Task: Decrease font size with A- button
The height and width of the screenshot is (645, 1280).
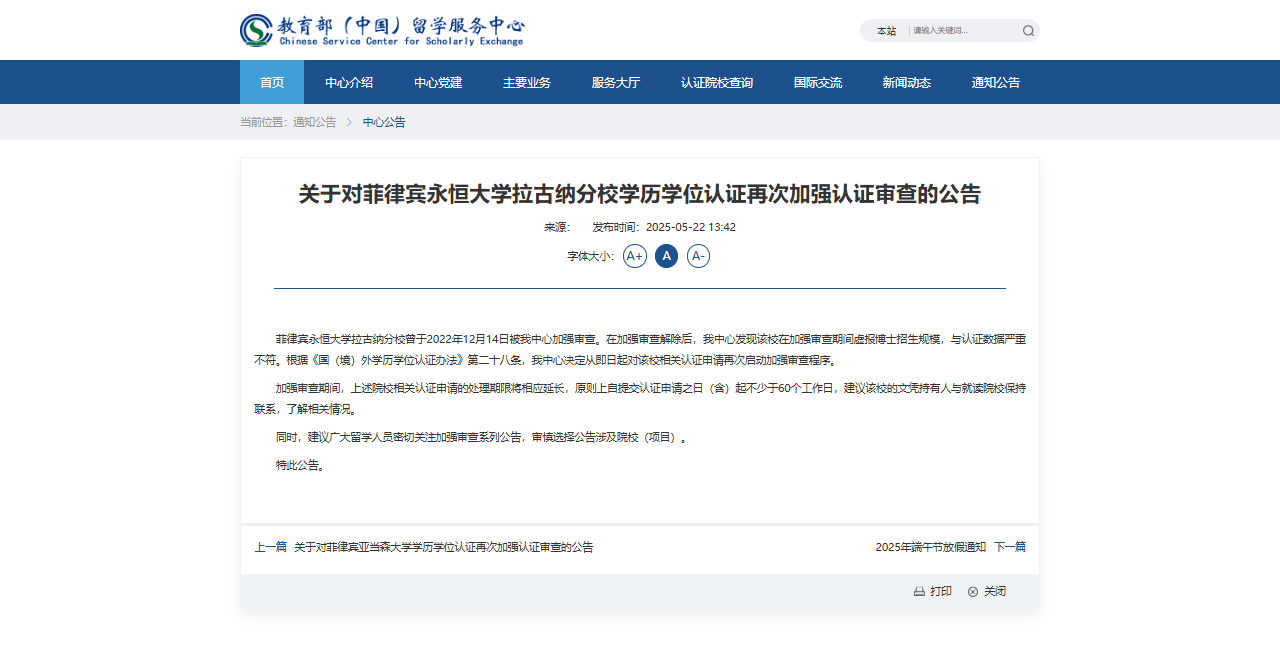Action: click(x=698, y=256)
